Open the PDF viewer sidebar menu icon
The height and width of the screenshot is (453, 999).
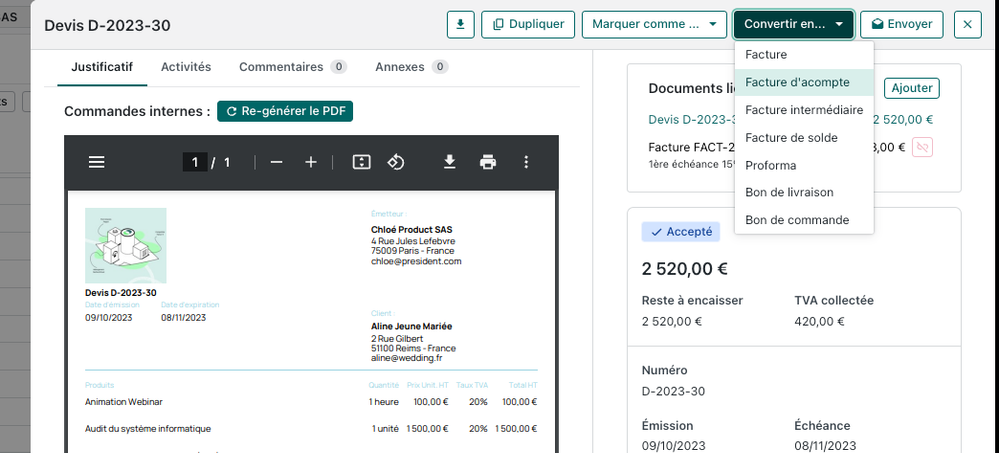pyautogui.click(x=96, y=162)
